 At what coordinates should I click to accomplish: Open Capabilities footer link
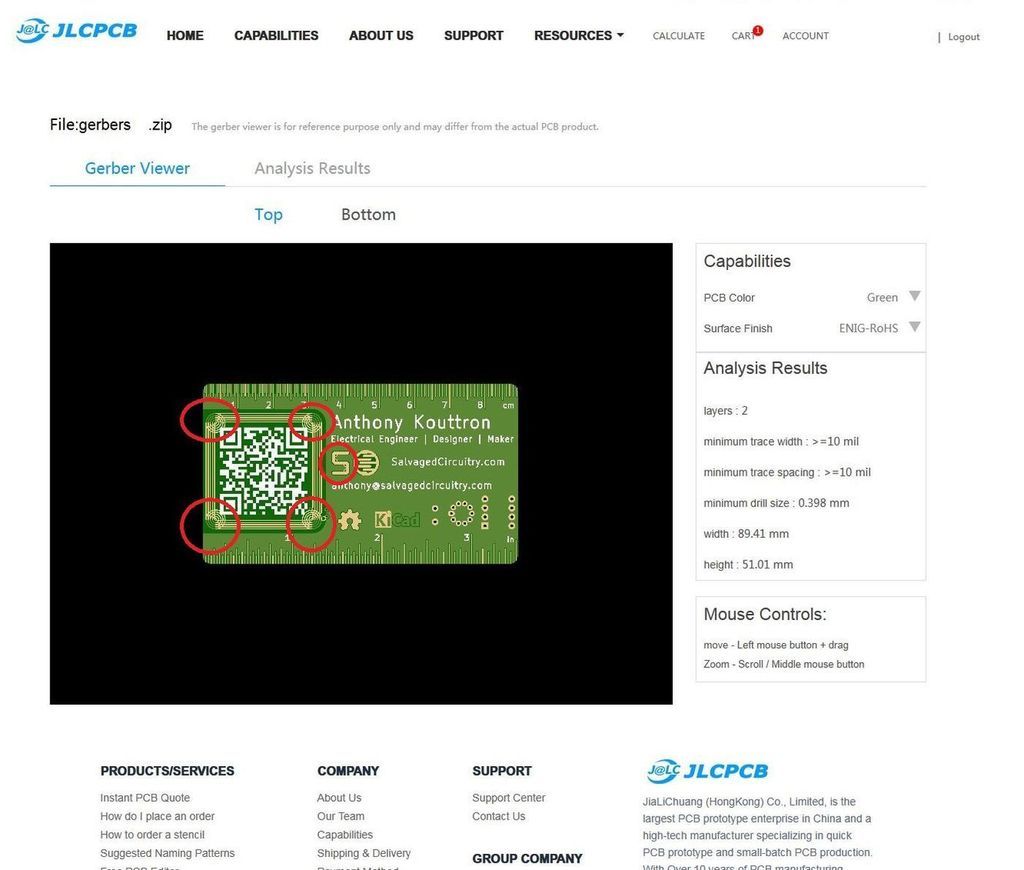(x=345, y=835)
